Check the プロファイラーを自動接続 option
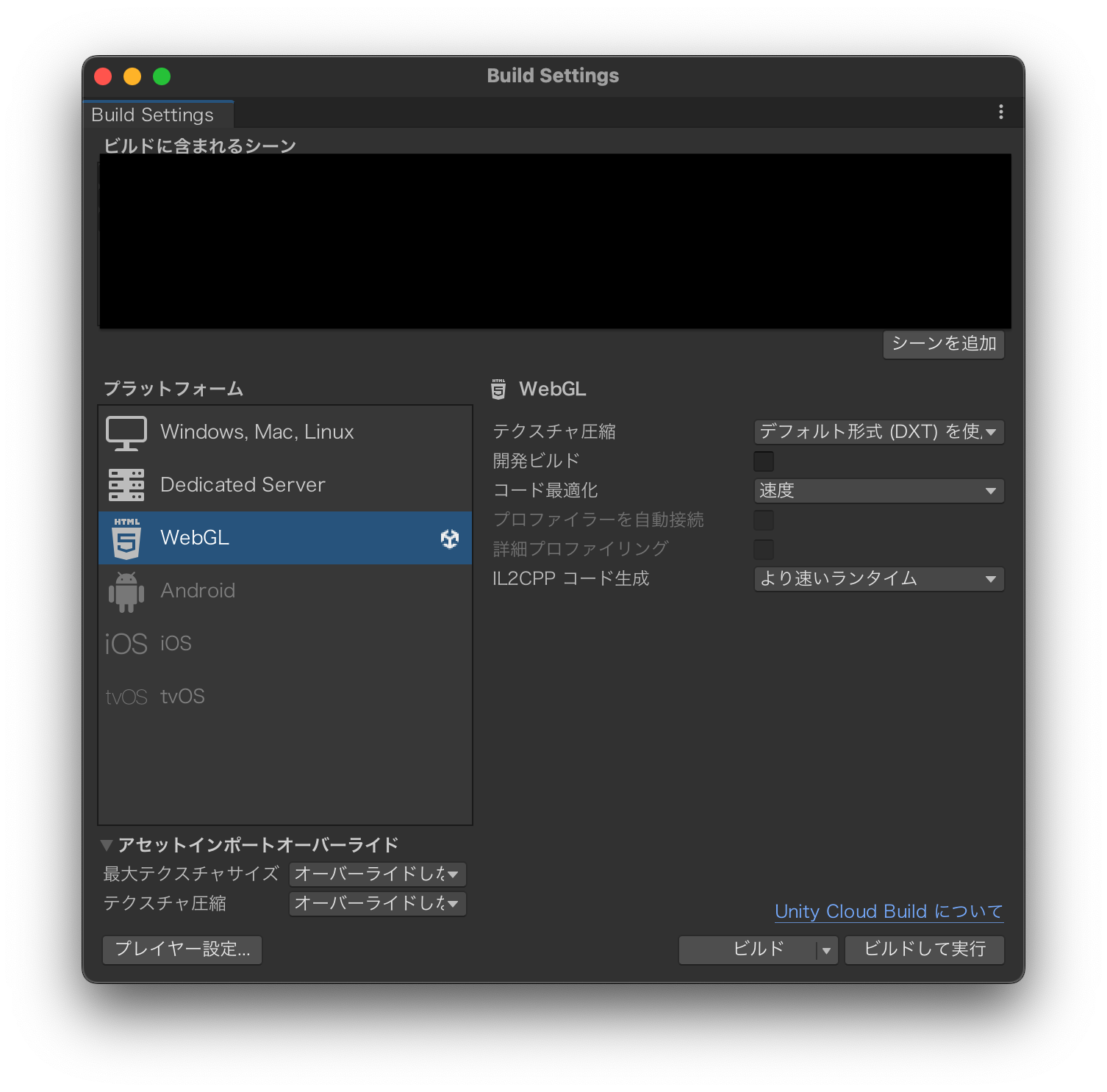This screenshot has width=1107, height=1092. pos(764,520)
